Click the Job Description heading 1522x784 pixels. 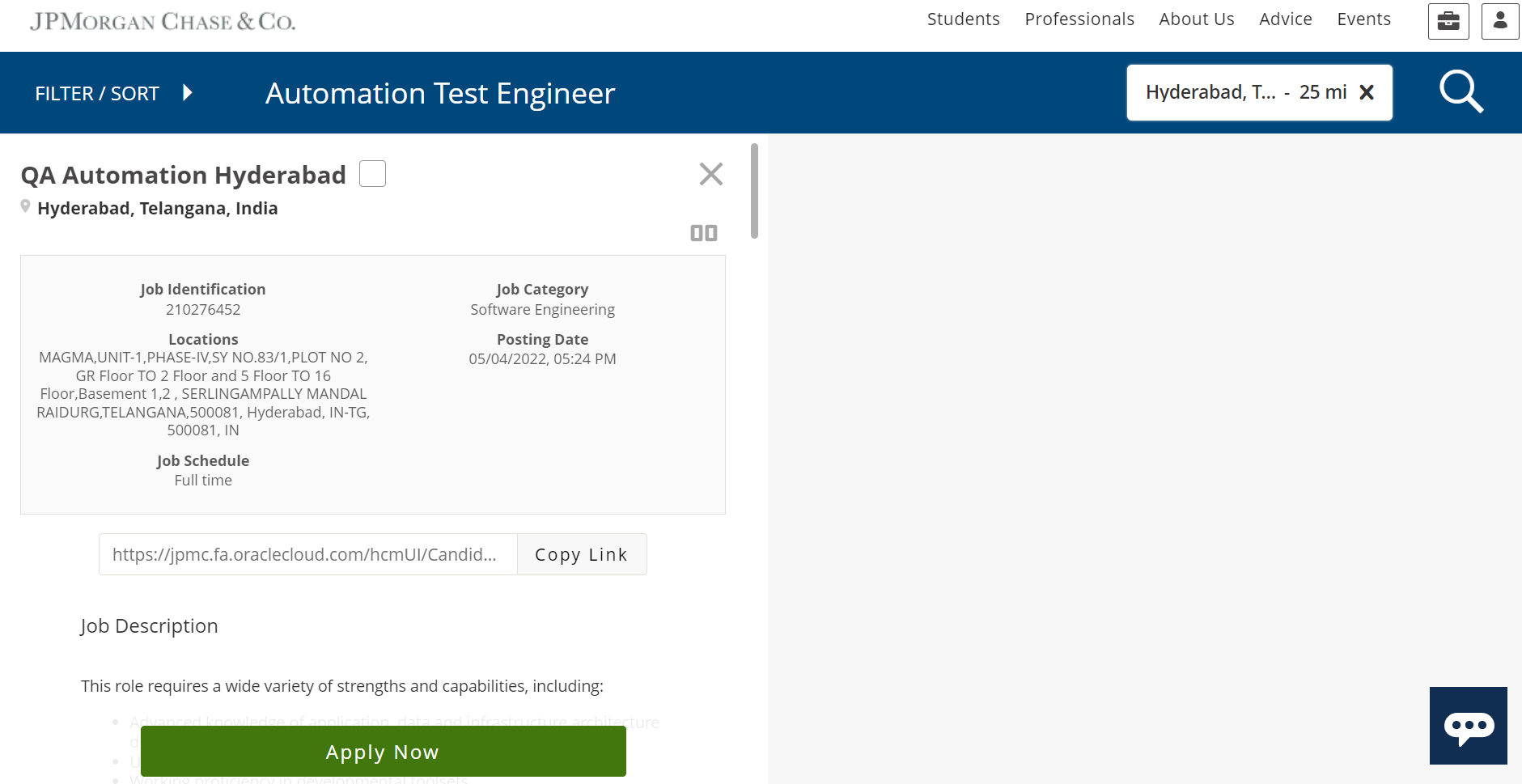click(x=149, y=626)
